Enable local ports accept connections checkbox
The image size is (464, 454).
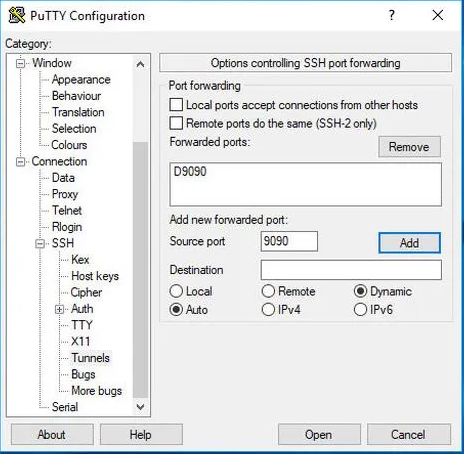pyautogui.click(x=176, y=105)
